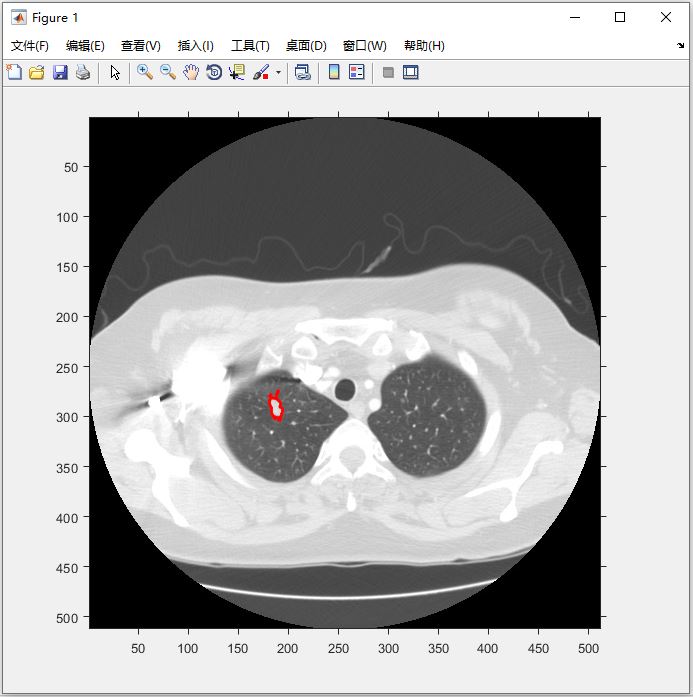Hide plot tools with gray square icon

(388, 72)
